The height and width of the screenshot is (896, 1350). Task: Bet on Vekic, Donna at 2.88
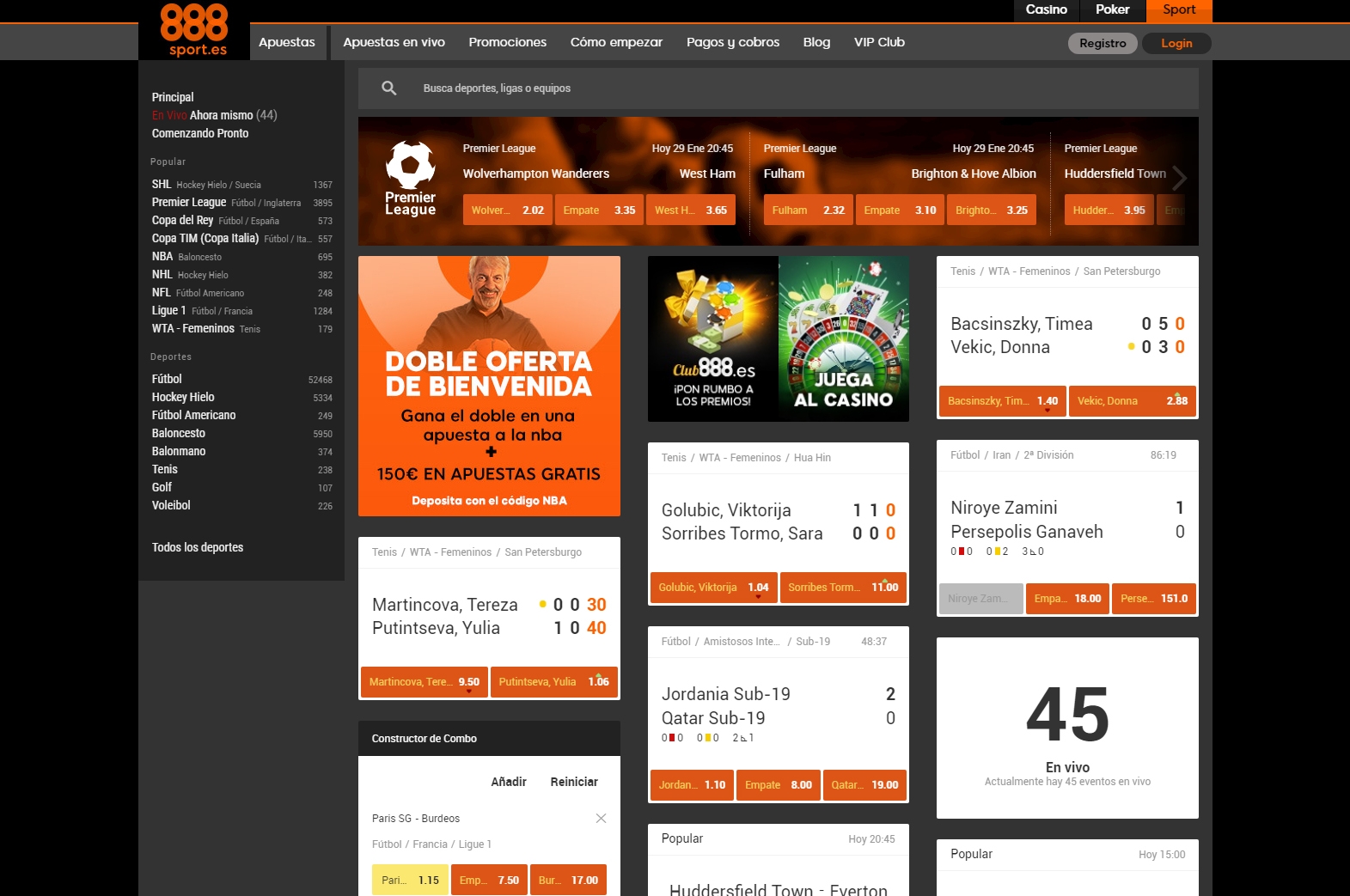tap(1133, 401)
